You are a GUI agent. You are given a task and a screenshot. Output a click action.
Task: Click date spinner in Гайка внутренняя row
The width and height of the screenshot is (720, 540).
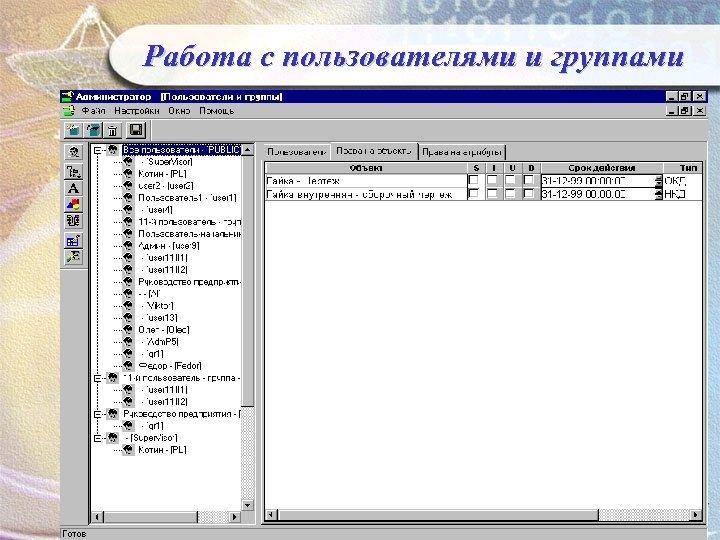click(x=658, y=194)
